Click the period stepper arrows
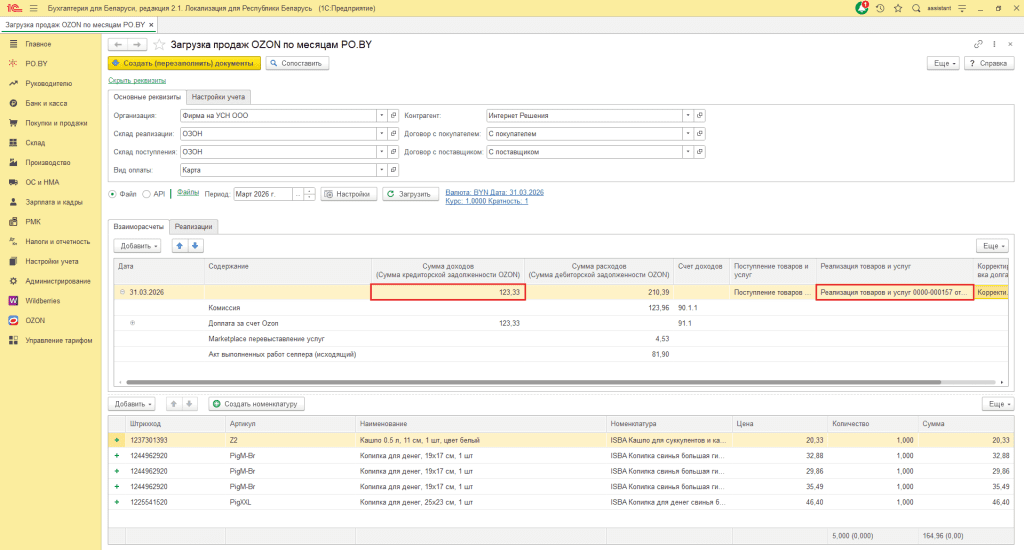 coord(310,194)
